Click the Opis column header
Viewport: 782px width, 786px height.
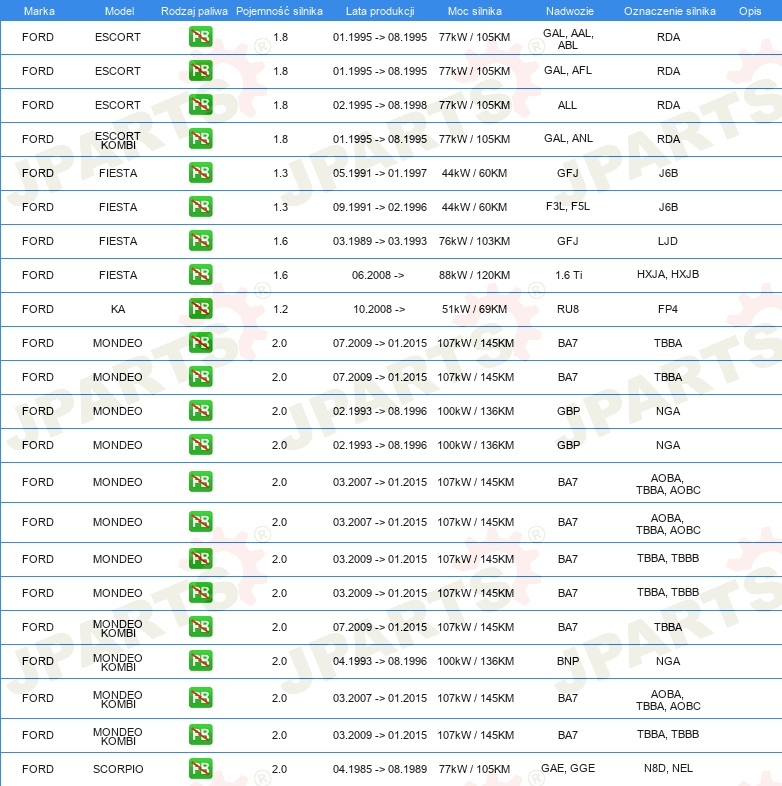point(750,11)
